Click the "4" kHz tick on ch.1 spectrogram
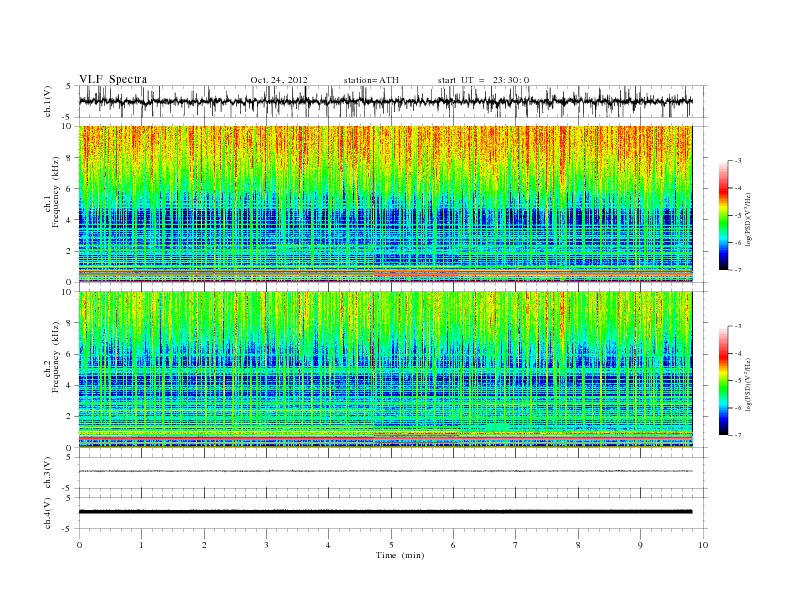 click(70, 220)
